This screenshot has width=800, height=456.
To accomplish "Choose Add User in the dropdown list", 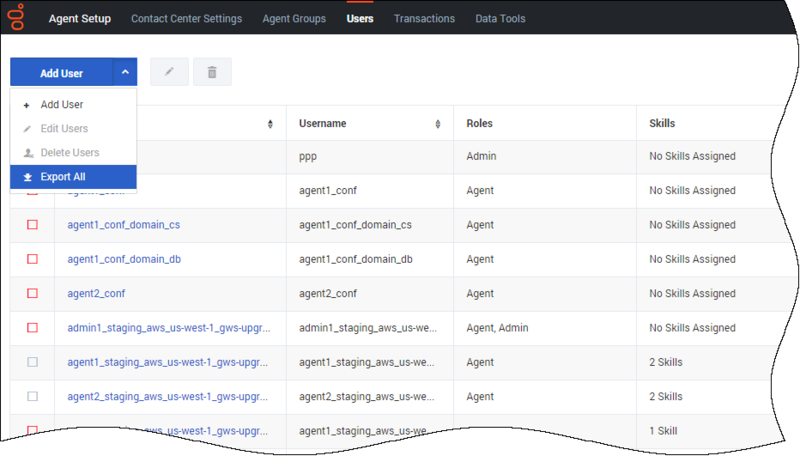I will pyautogui.click(x=61, y=105).
